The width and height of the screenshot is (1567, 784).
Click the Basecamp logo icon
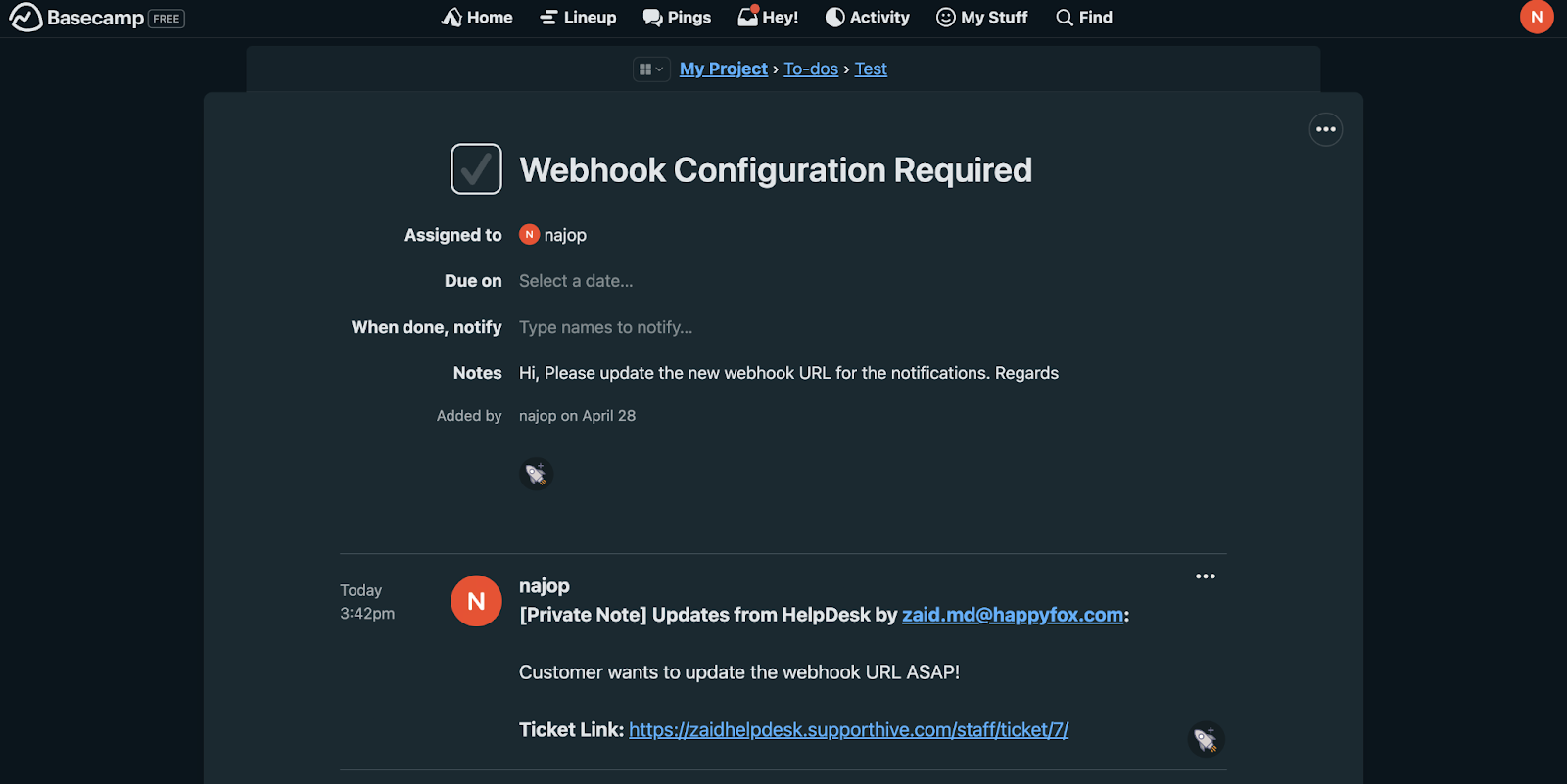25,18
